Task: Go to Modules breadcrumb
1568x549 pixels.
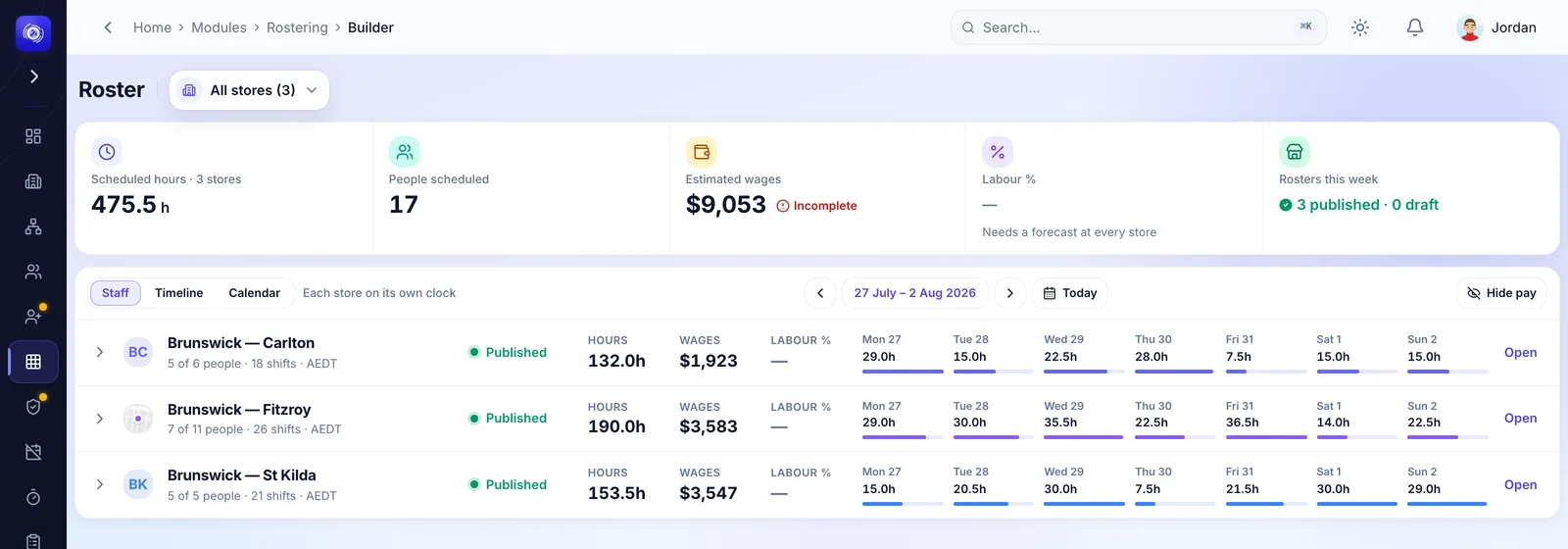Action: [219, 27]
